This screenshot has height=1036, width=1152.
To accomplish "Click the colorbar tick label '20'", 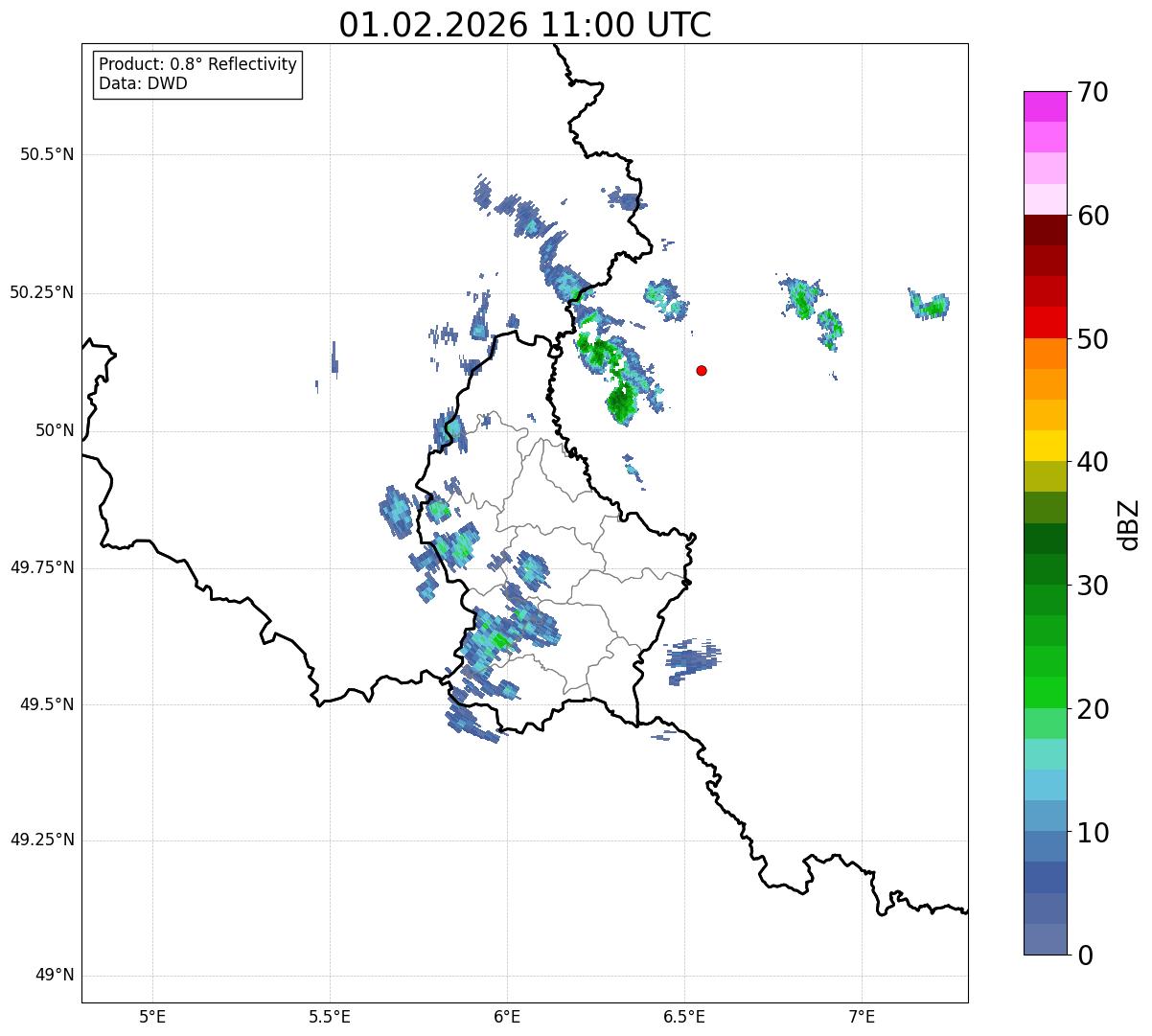I will coord(1093,709).
